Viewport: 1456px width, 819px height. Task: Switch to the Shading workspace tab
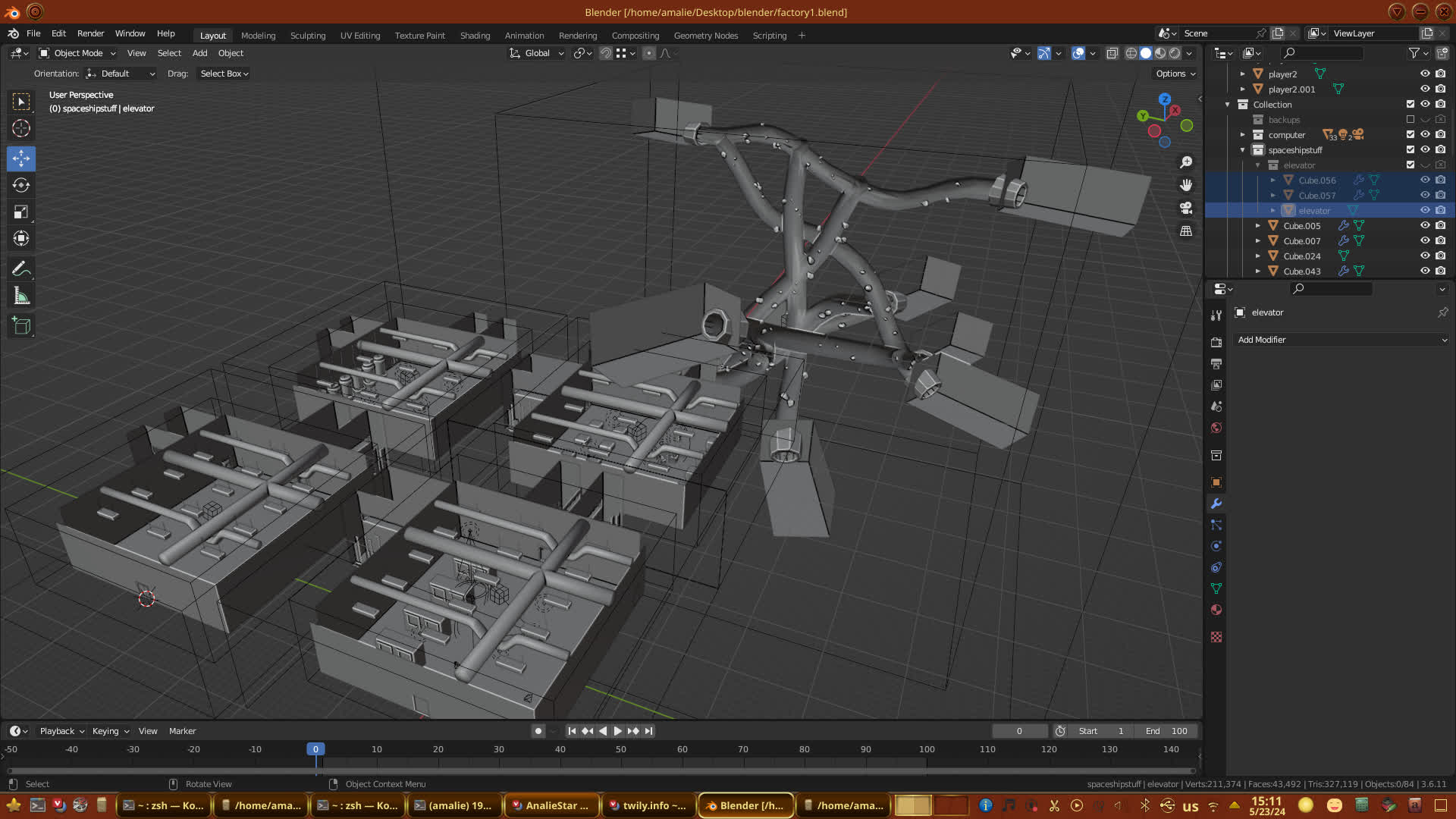pos(475,36)
